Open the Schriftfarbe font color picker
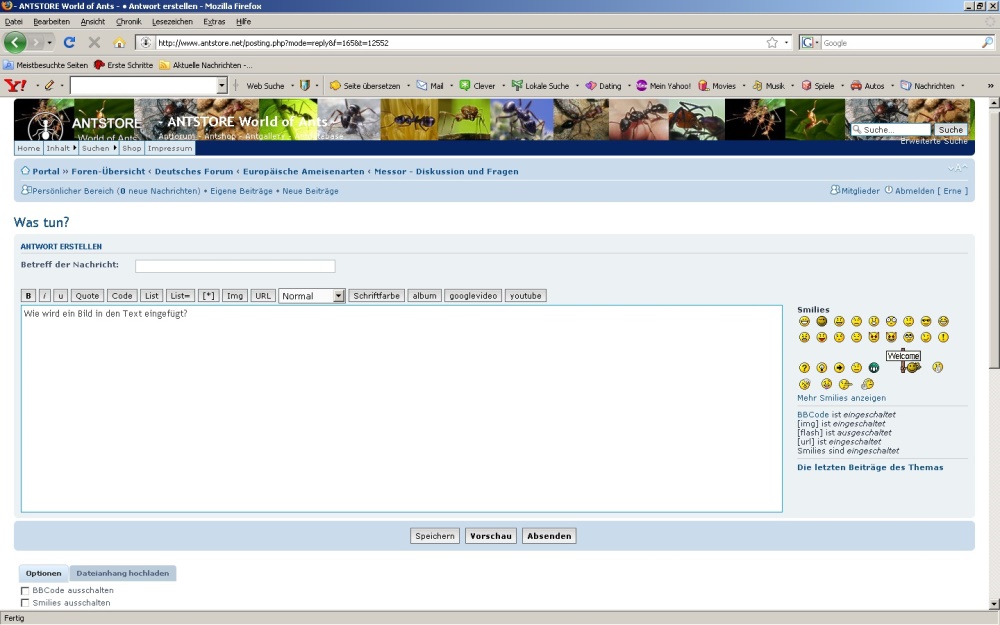The height and width of the screenshot is (625, 1000). point(376,296)
